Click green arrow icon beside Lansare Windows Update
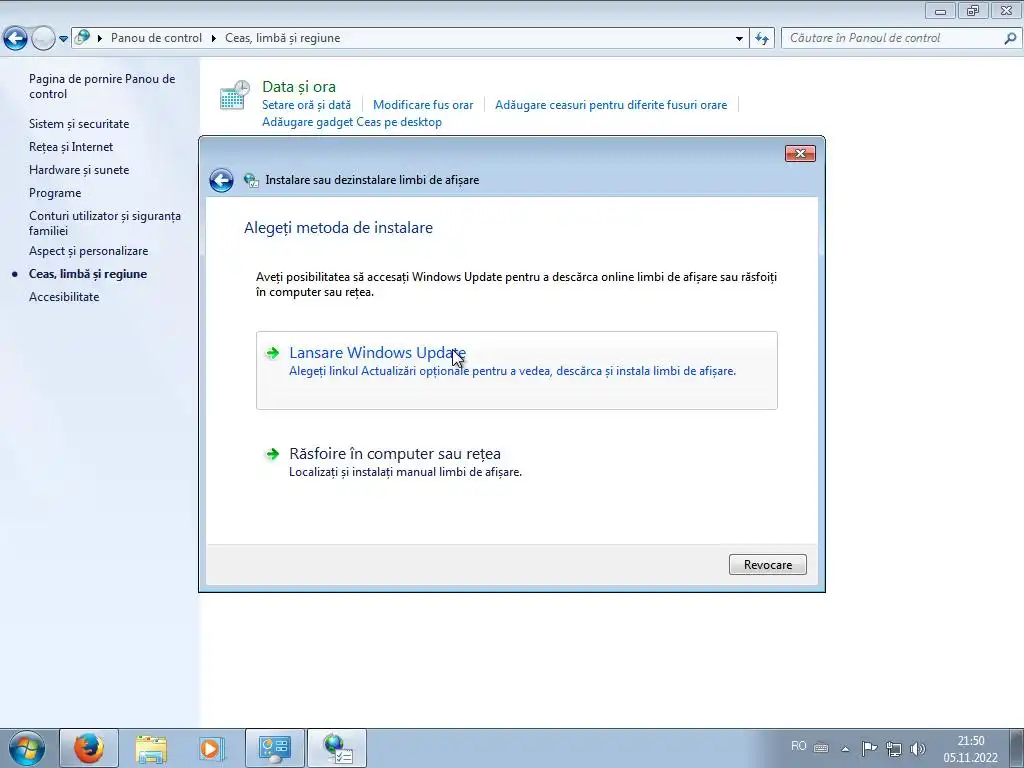The width and height of the screenshot is (1024, 768). point(272,353)
